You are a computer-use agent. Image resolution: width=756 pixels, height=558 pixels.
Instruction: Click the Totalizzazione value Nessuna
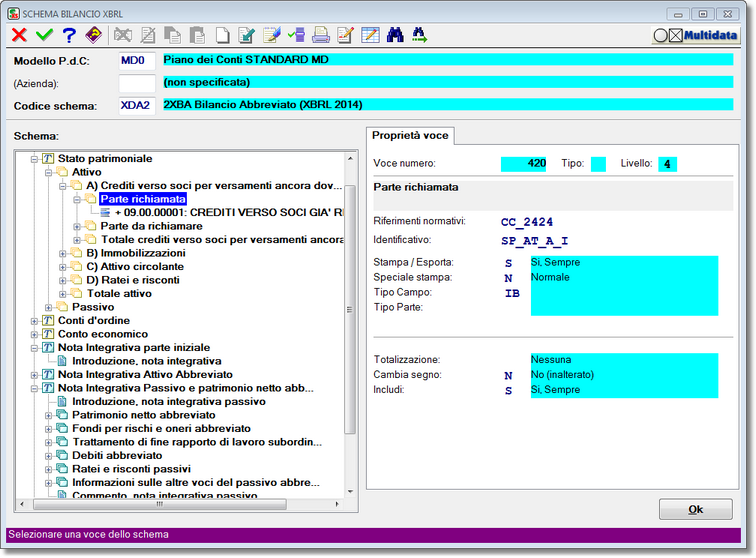[551, 360]
